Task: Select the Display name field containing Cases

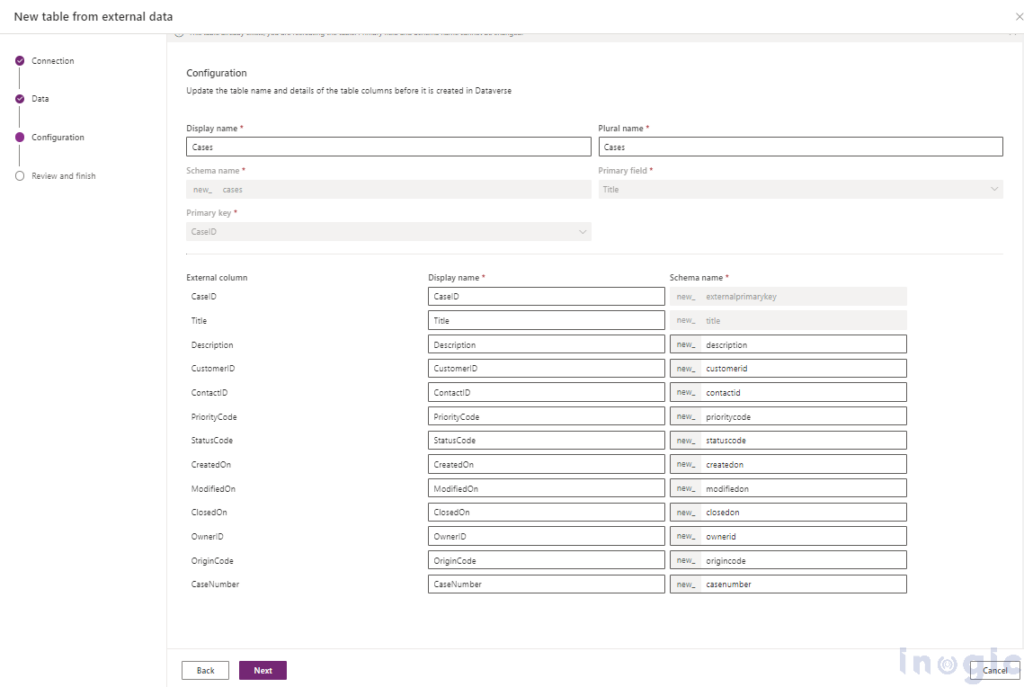Action: point(388,146)
